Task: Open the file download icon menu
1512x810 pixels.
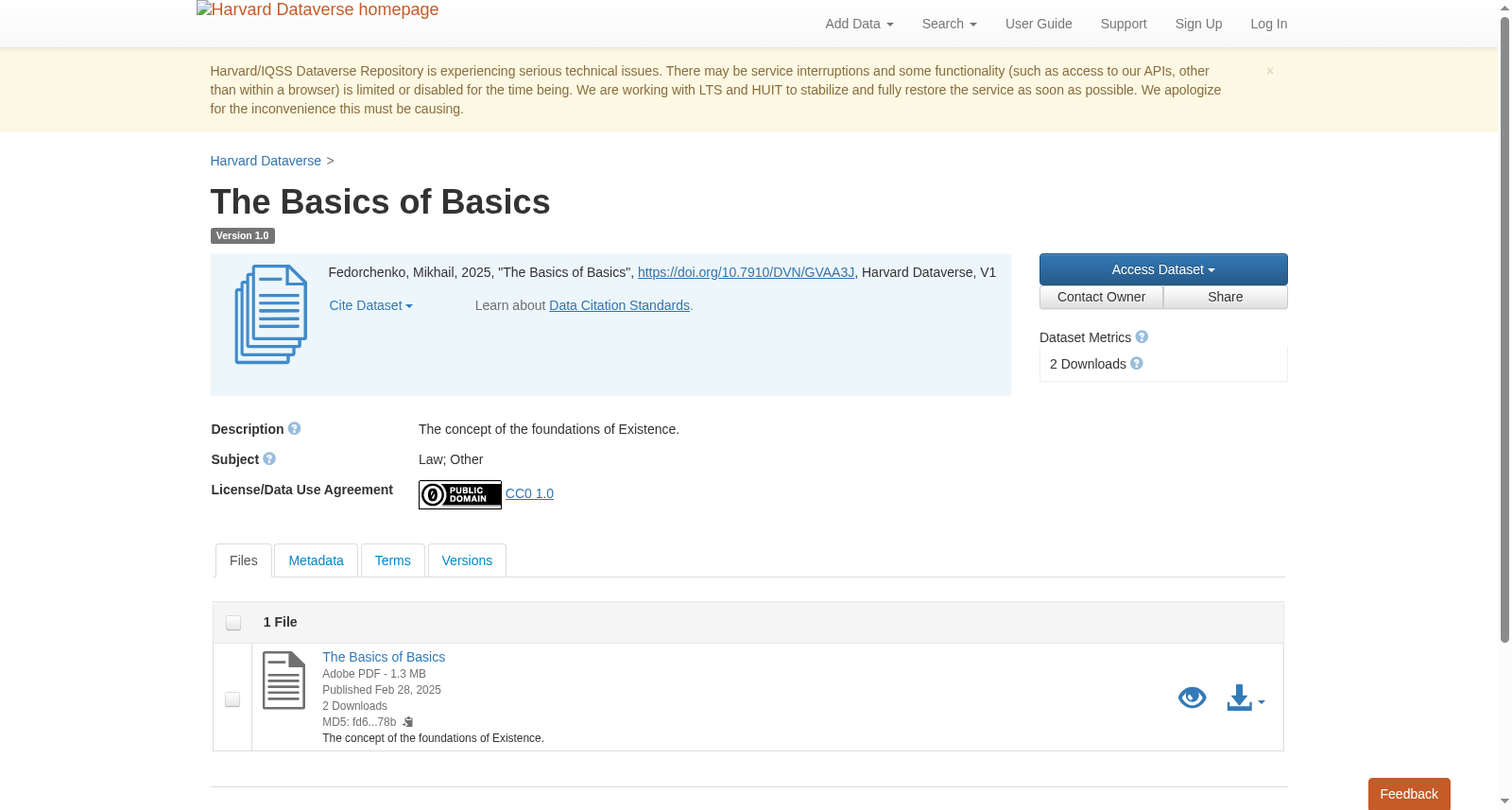Action: click(1246, 698)
